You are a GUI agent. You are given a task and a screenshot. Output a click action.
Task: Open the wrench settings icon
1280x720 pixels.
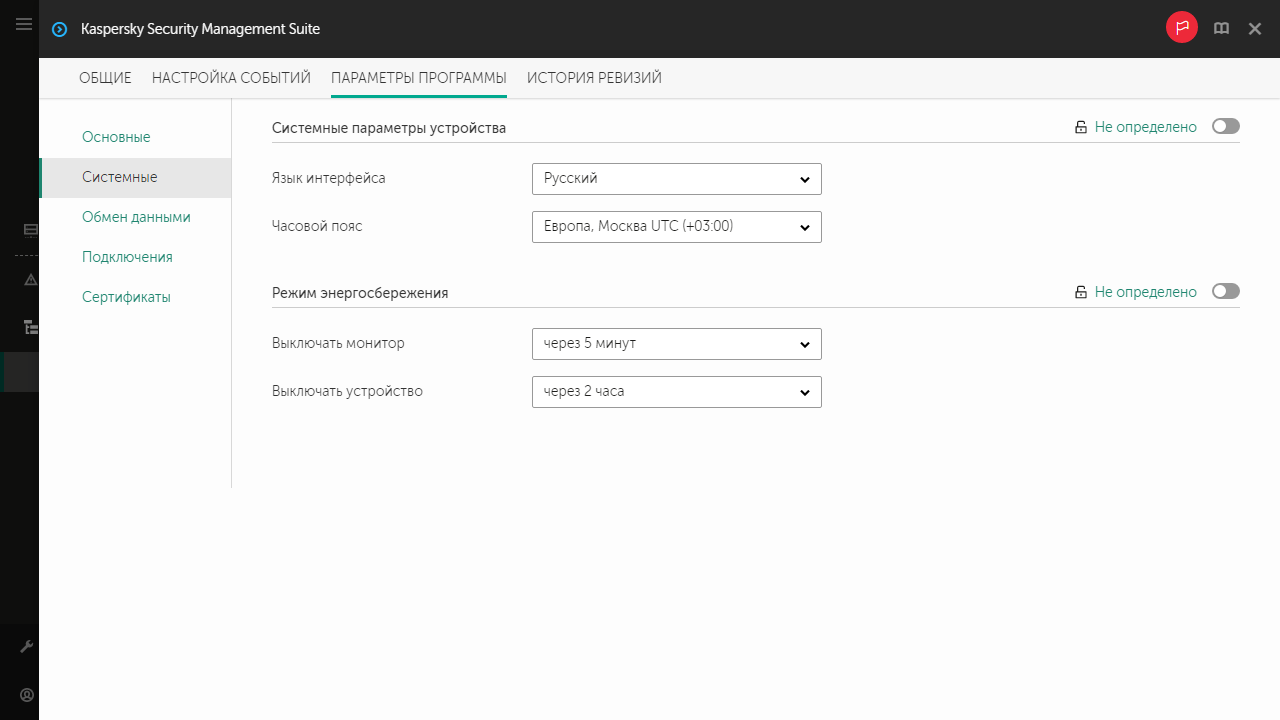click(x=27, y=647)
